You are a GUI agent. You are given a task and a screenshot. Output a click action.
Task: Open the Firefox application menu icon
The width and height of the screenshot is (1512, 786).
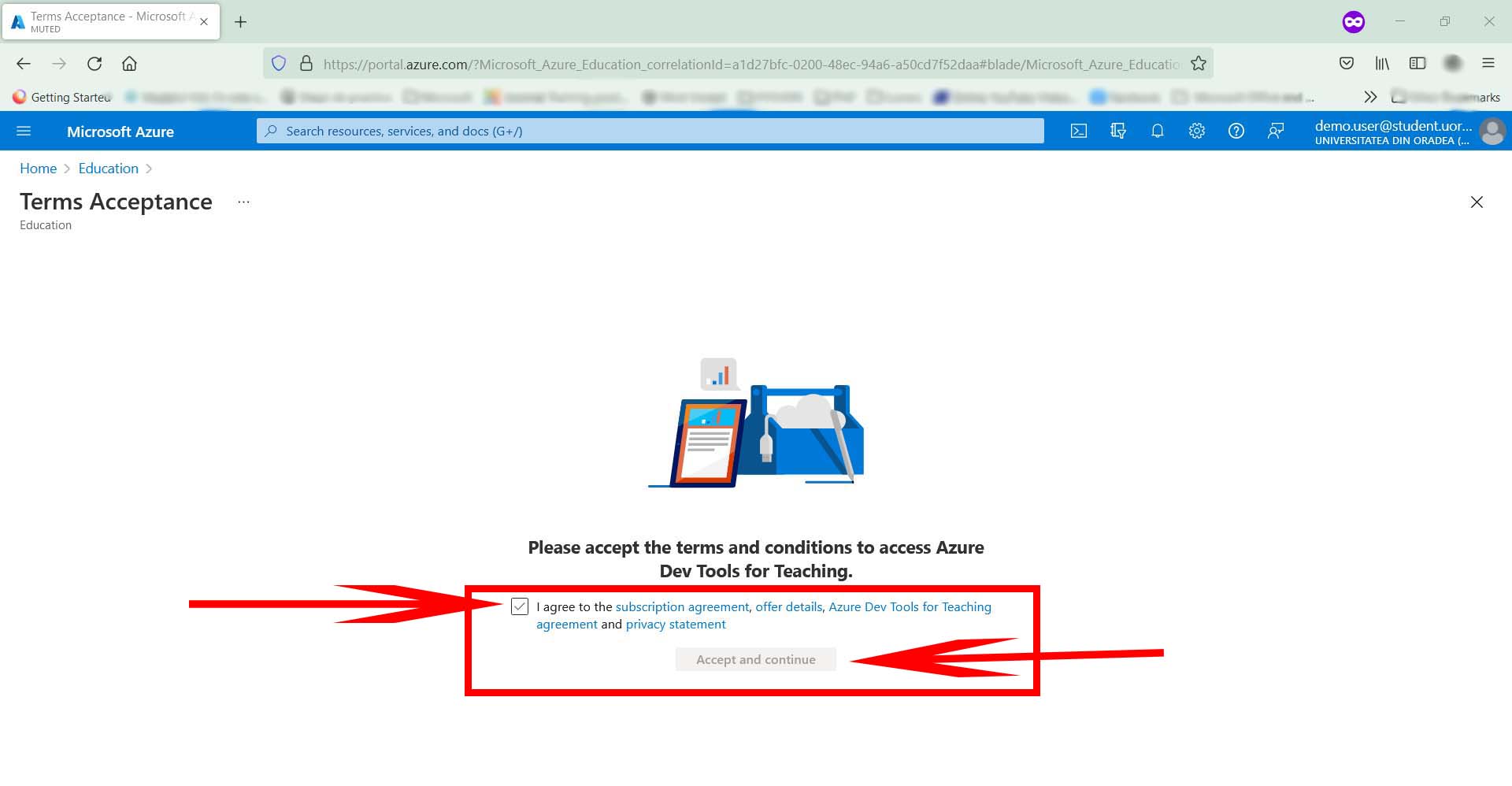tap(1488, 64)
